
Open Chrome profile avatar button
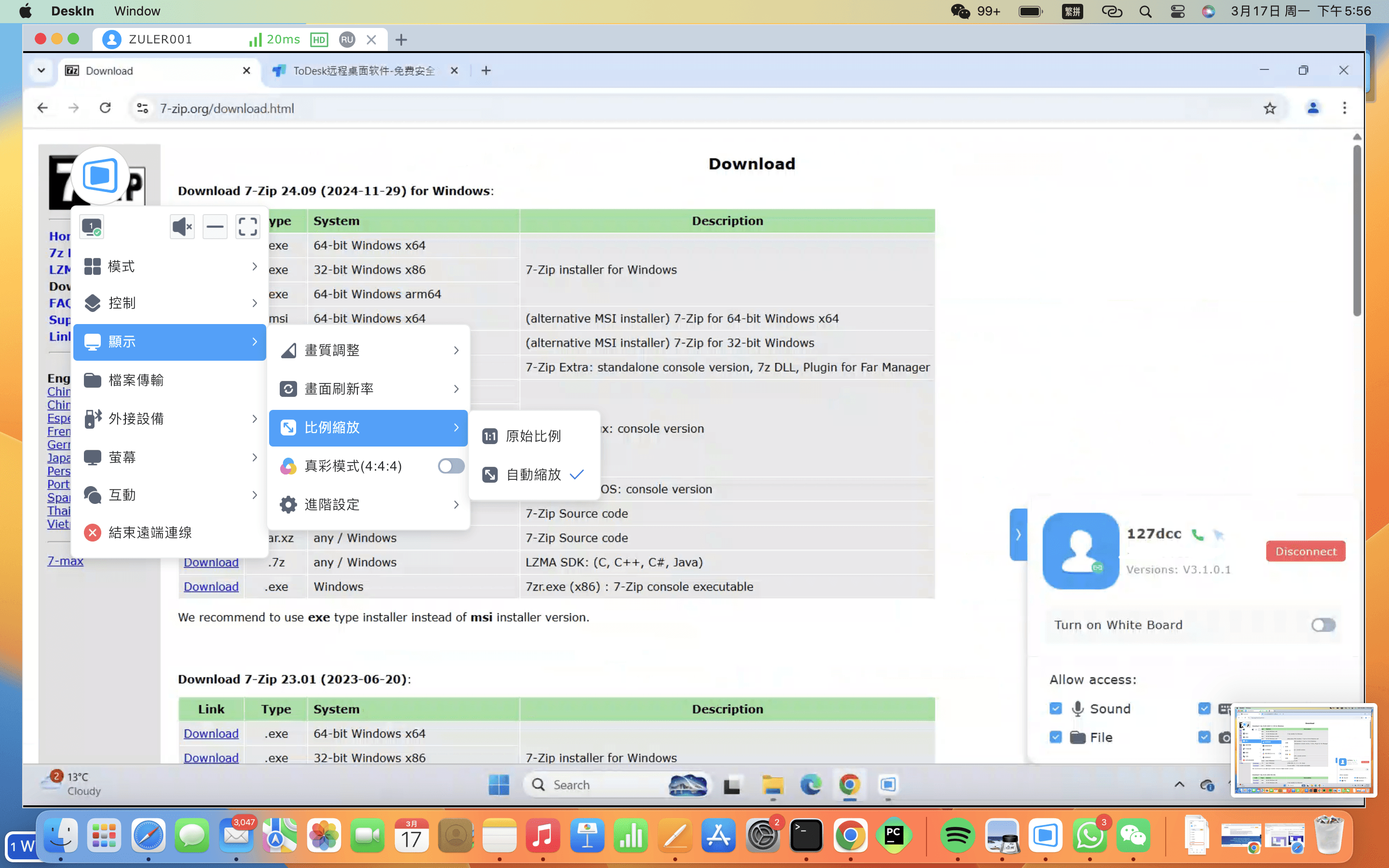click(1313, 108)
